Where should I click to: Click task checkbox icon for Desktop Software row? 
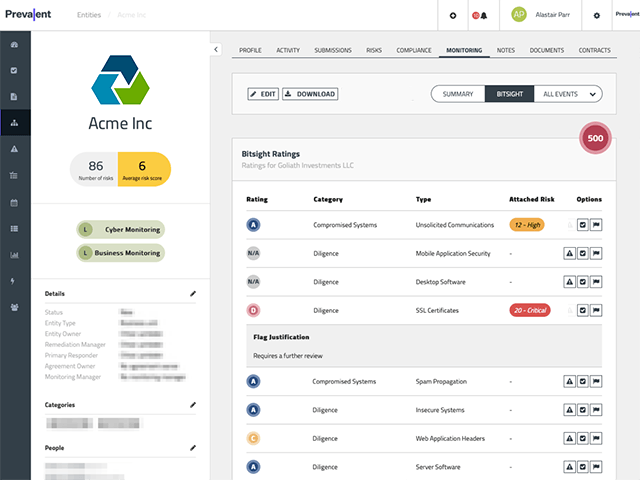582,282
